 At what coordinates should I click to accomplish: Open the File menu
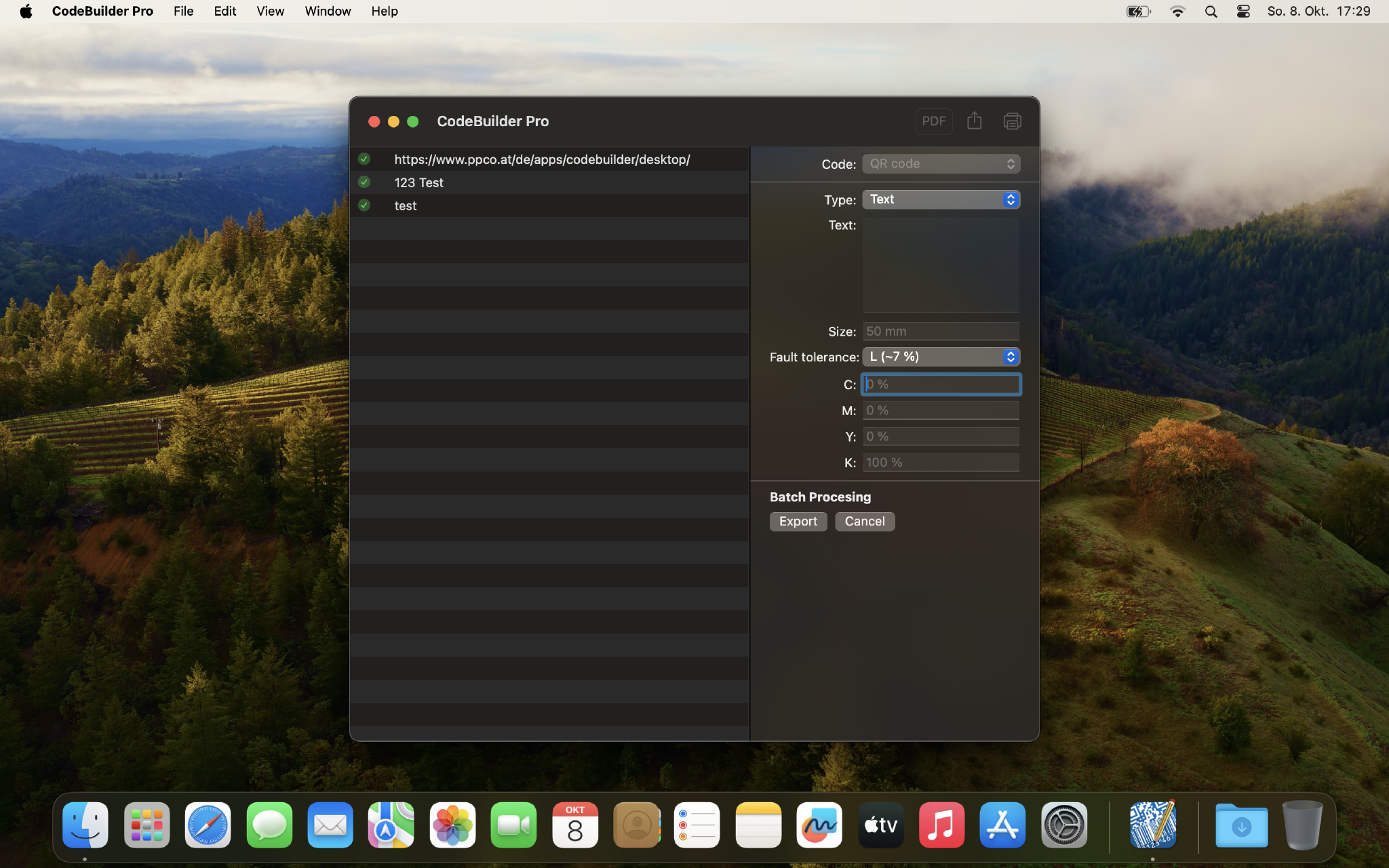183,12
